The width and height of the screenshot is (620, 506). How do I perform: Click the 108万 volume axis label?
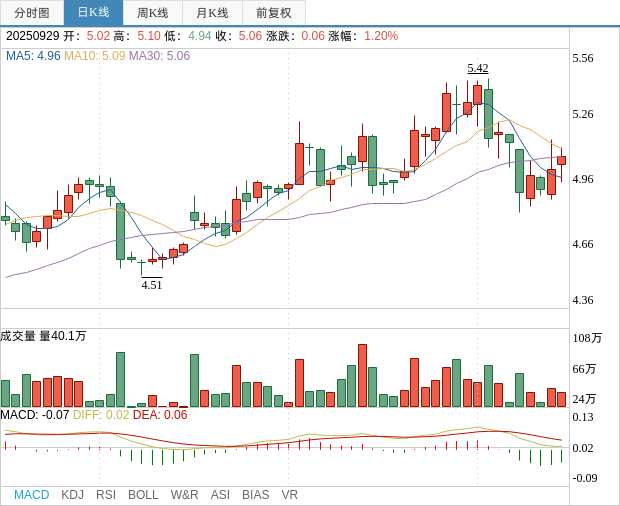click(587, 338)
